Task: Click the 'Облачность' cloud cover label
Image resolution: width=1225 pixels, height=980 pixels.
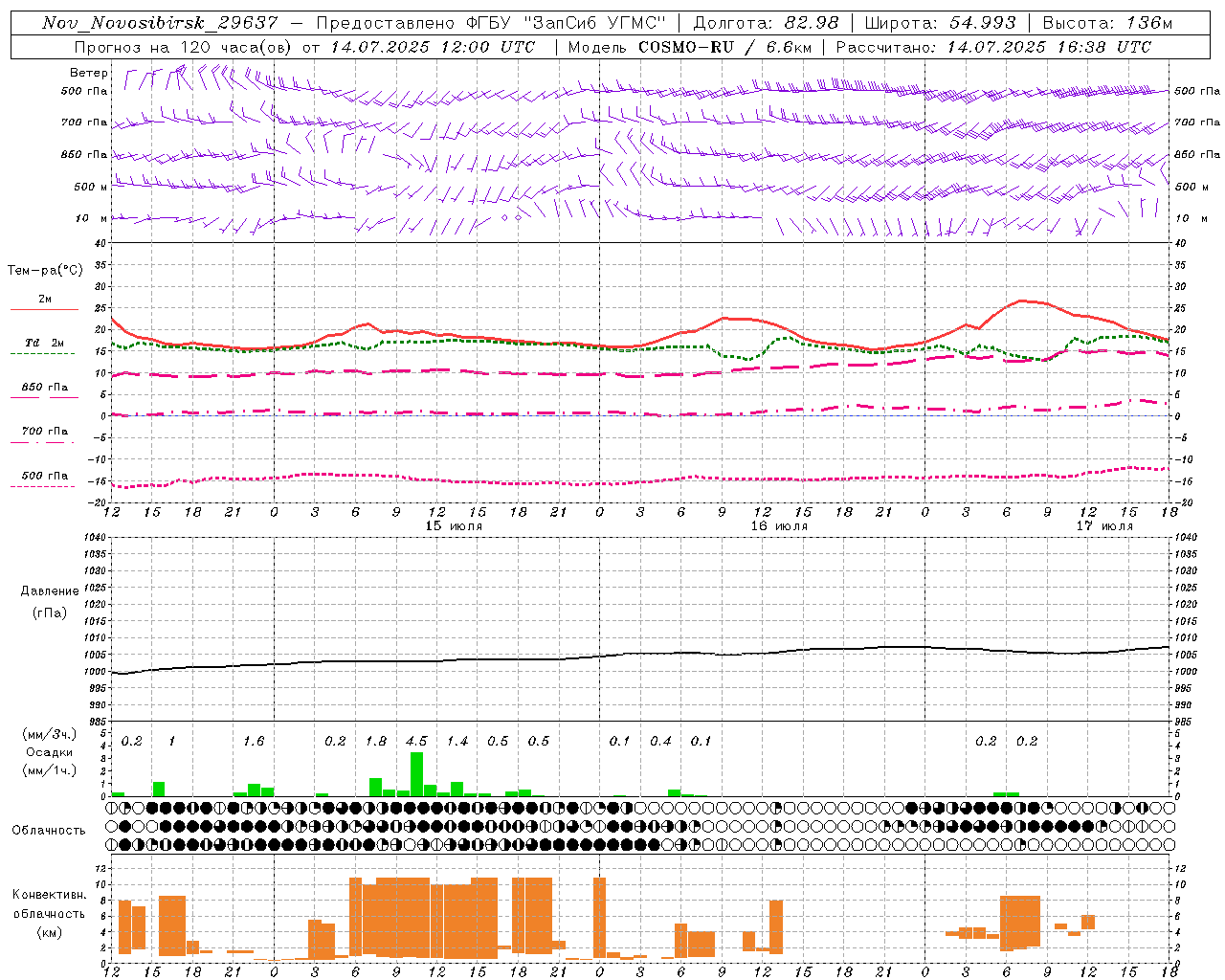Action: pyautogui.click(x=49, y=830)
